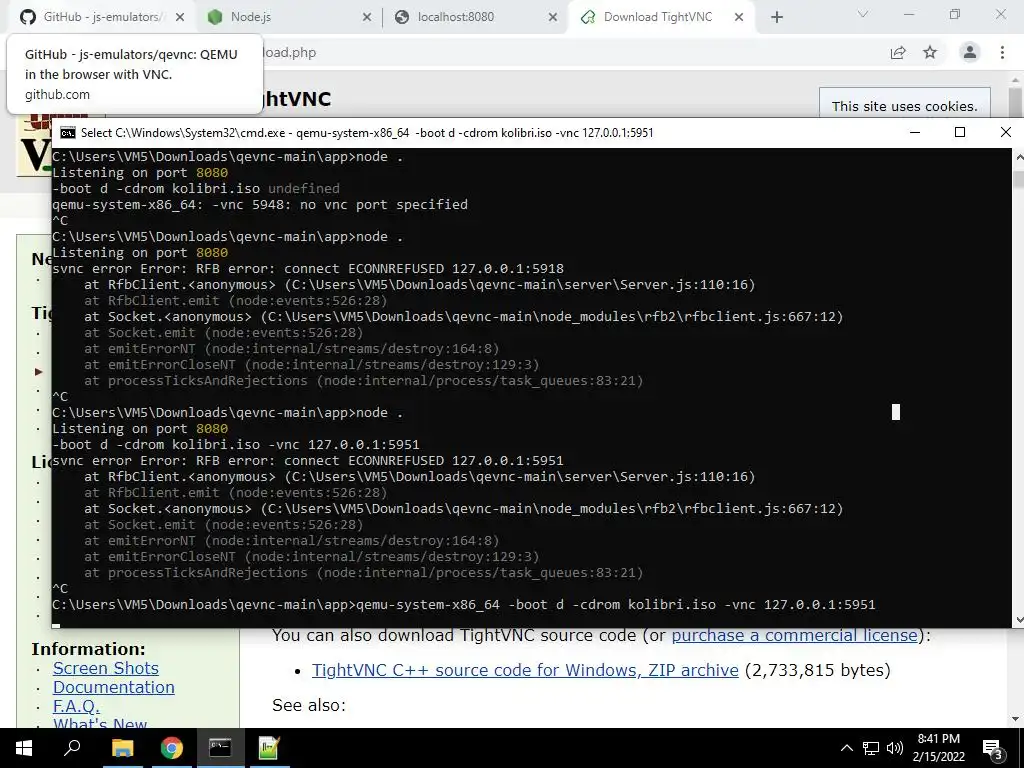Image resolution: width=1024 pixels, height=768 pixels.
Task: Open the purchase a commercial license link
Action: (x=794, y=635)
